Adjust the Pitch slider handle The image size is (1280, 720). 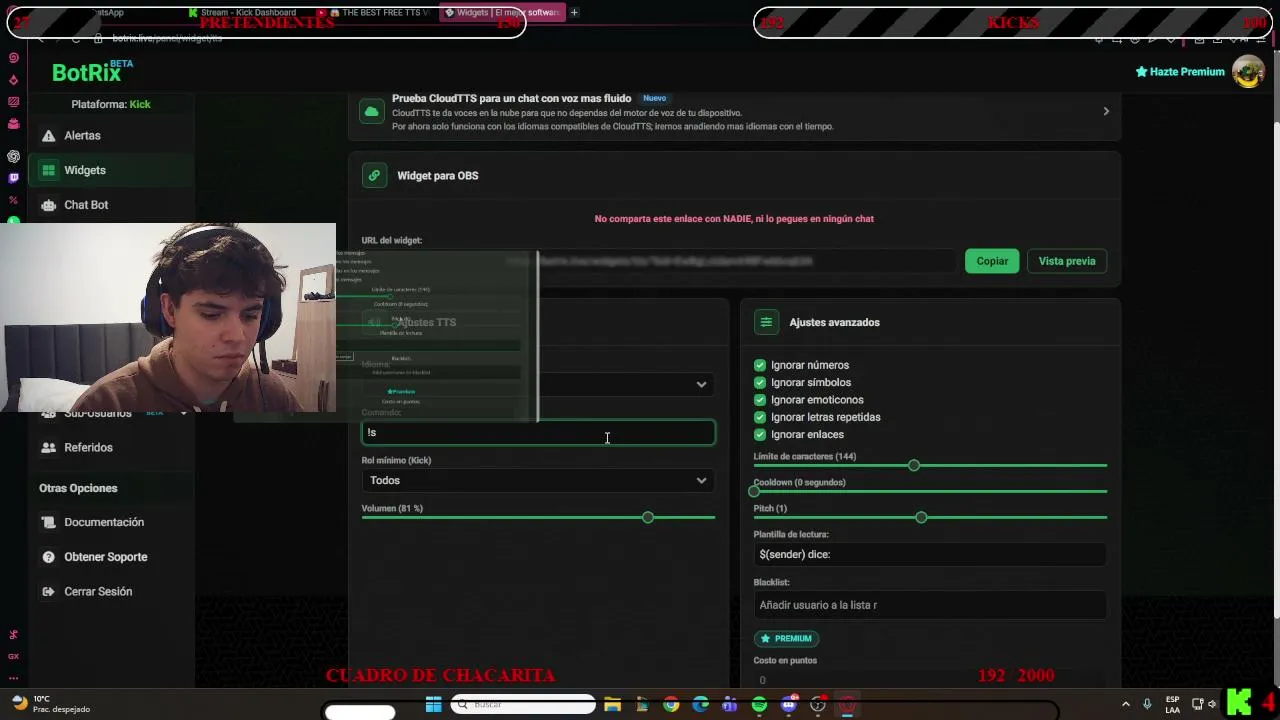(921, 518)
